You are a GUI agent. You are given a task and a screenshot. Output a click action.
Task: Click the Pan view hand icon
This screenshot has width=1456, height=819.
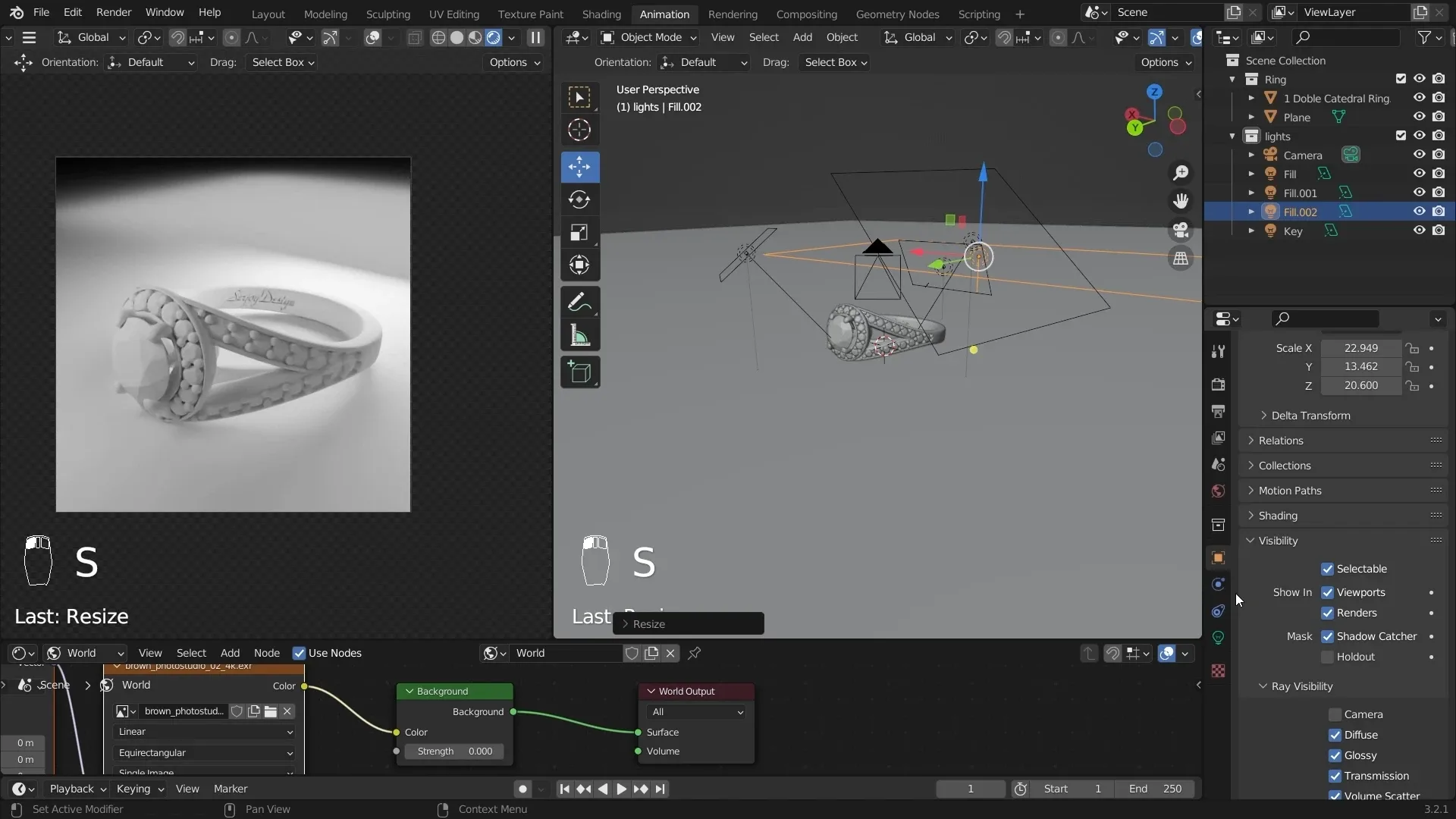[1181, 201]
